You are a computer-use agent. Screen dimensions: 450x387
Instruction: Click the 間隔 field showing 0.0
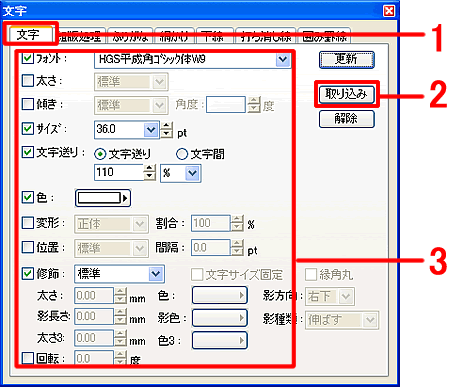(x=211, y=248)
